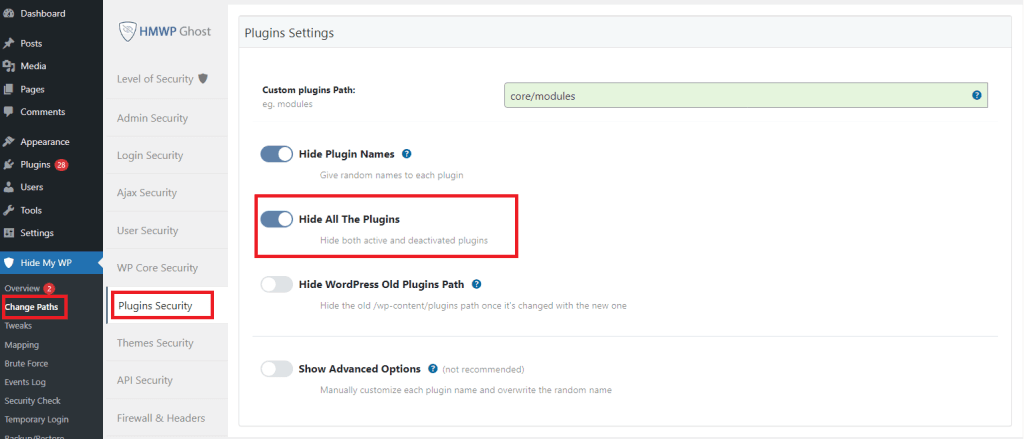The image size is (1024, 439).
Task: Go to Firewall & Headers tab
Action: (166, 418)
